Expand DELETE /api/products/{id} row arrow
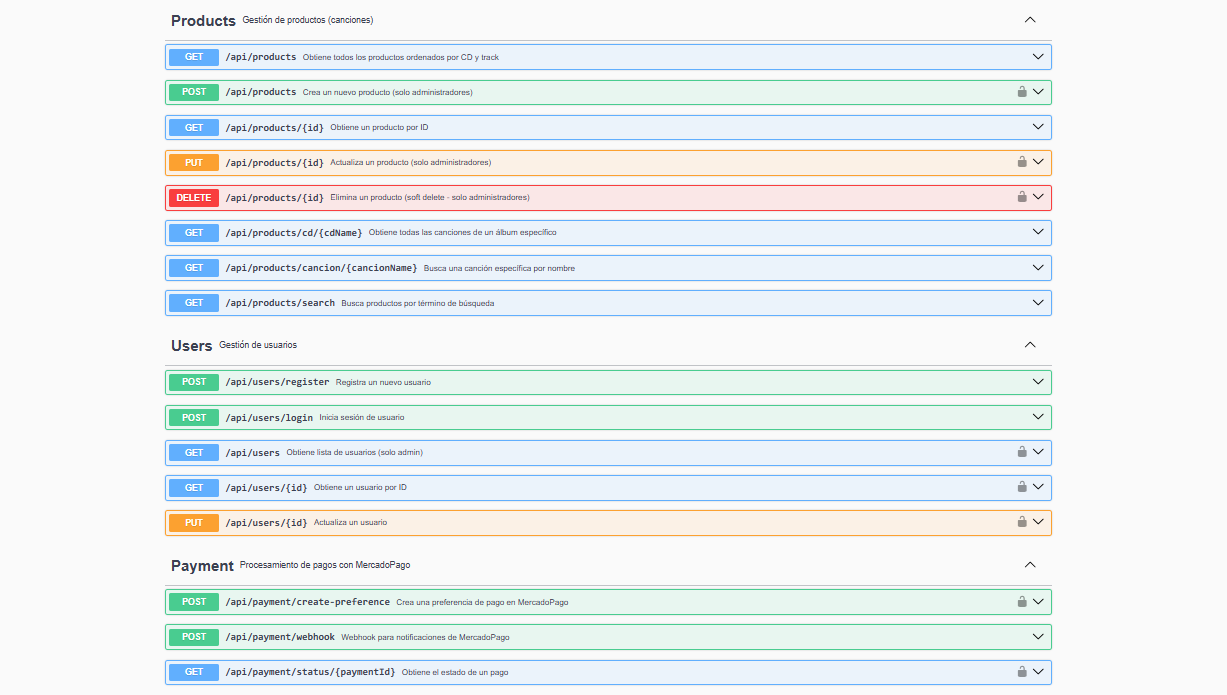Image resolution: width=1227 pixels, height=695 pixels. (1038, 197)
